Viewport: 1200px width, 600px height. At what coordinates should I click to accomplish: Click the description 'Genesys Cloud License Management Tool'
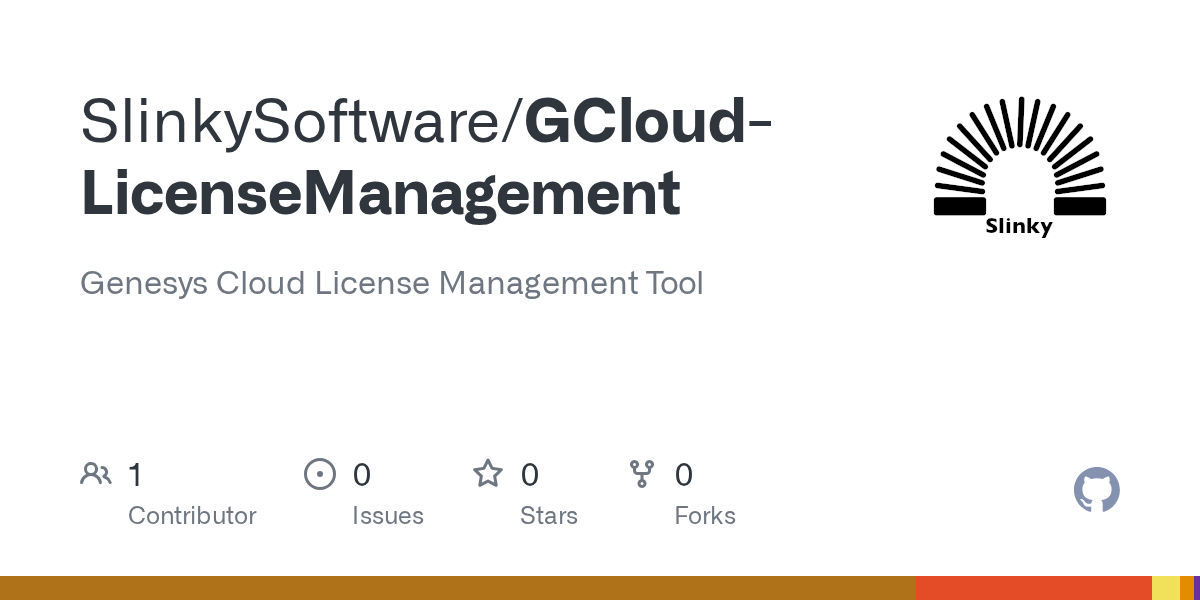pos(392,284)
